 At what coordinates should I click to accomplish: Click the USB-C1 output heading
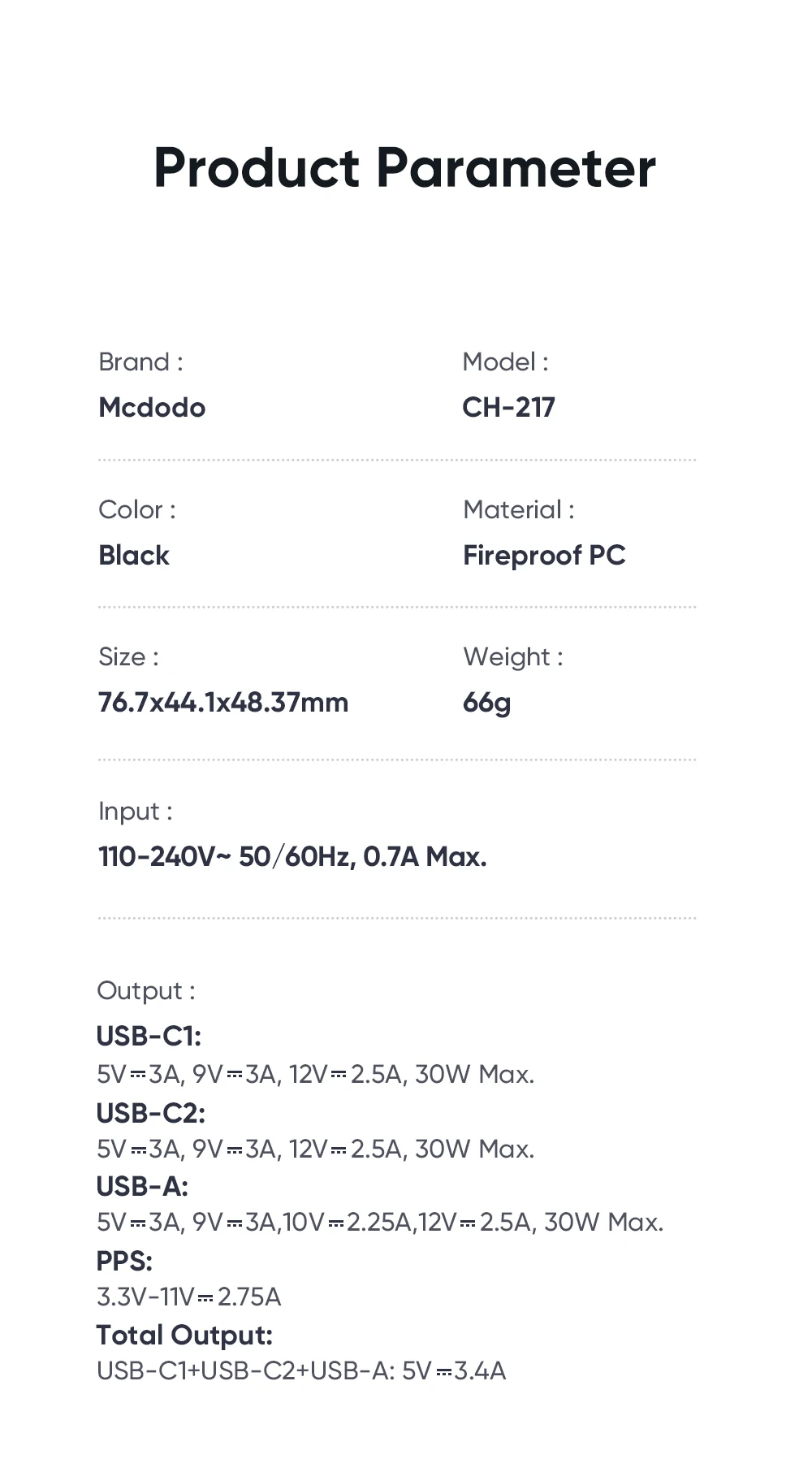click(149, 1037)
